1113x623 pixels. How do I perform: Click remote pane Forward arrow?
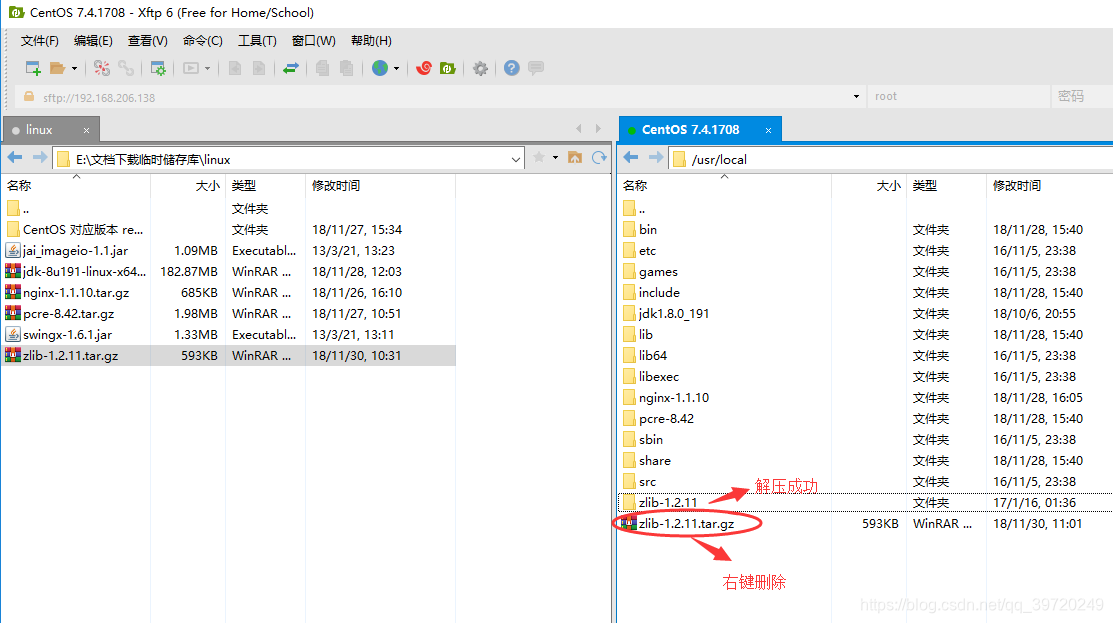[x=656, y=158]
